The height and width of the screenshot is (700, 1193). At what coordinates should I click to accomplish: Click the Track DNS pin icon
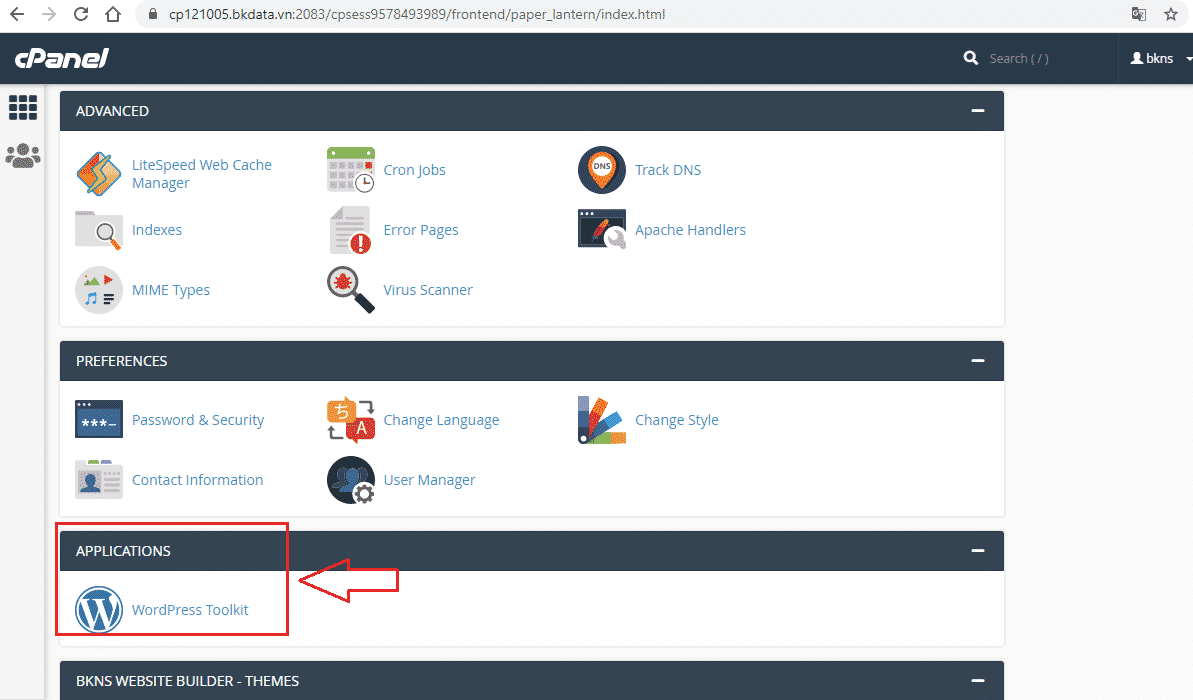pyautogui.click(x=602, y=170)
